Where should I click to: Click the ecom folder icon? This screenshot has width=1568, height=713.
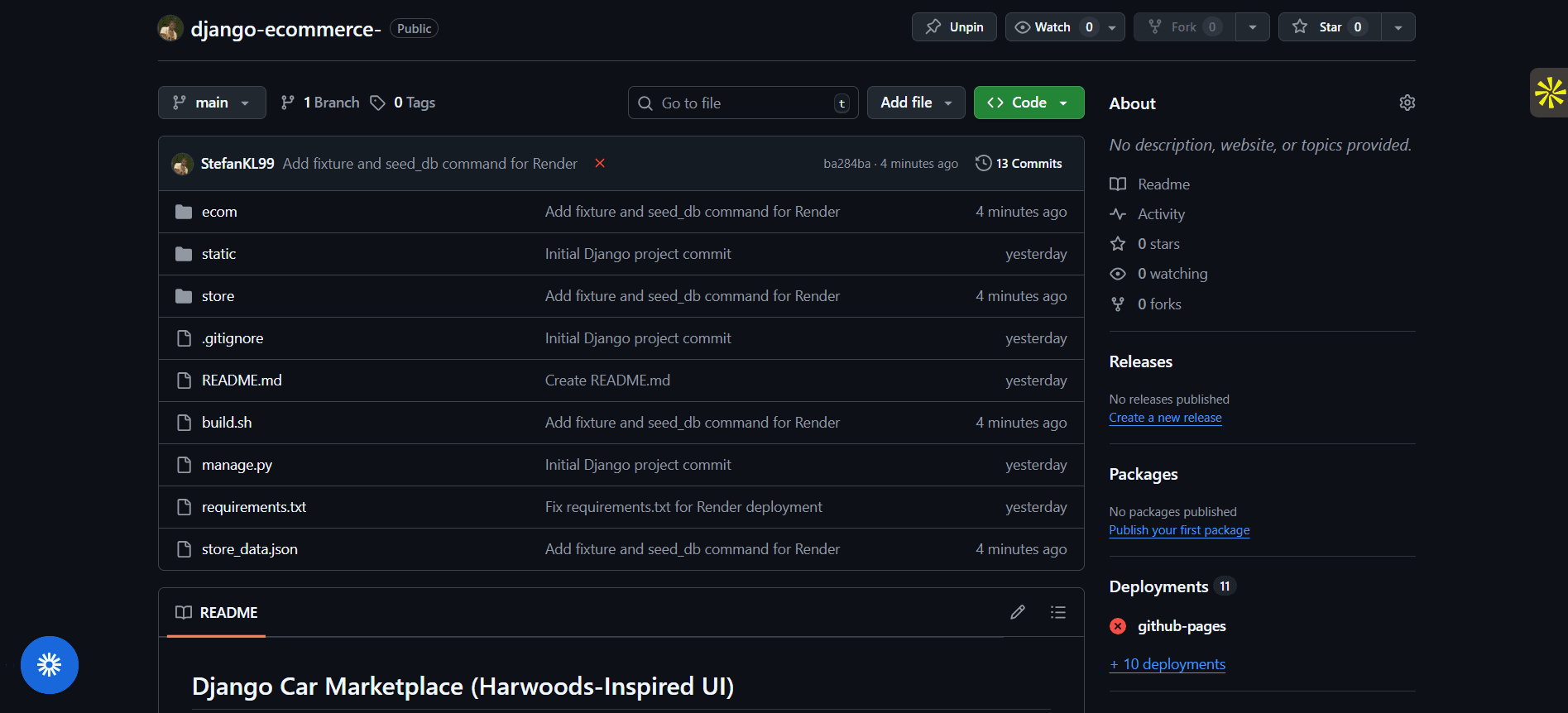[184, 212]
